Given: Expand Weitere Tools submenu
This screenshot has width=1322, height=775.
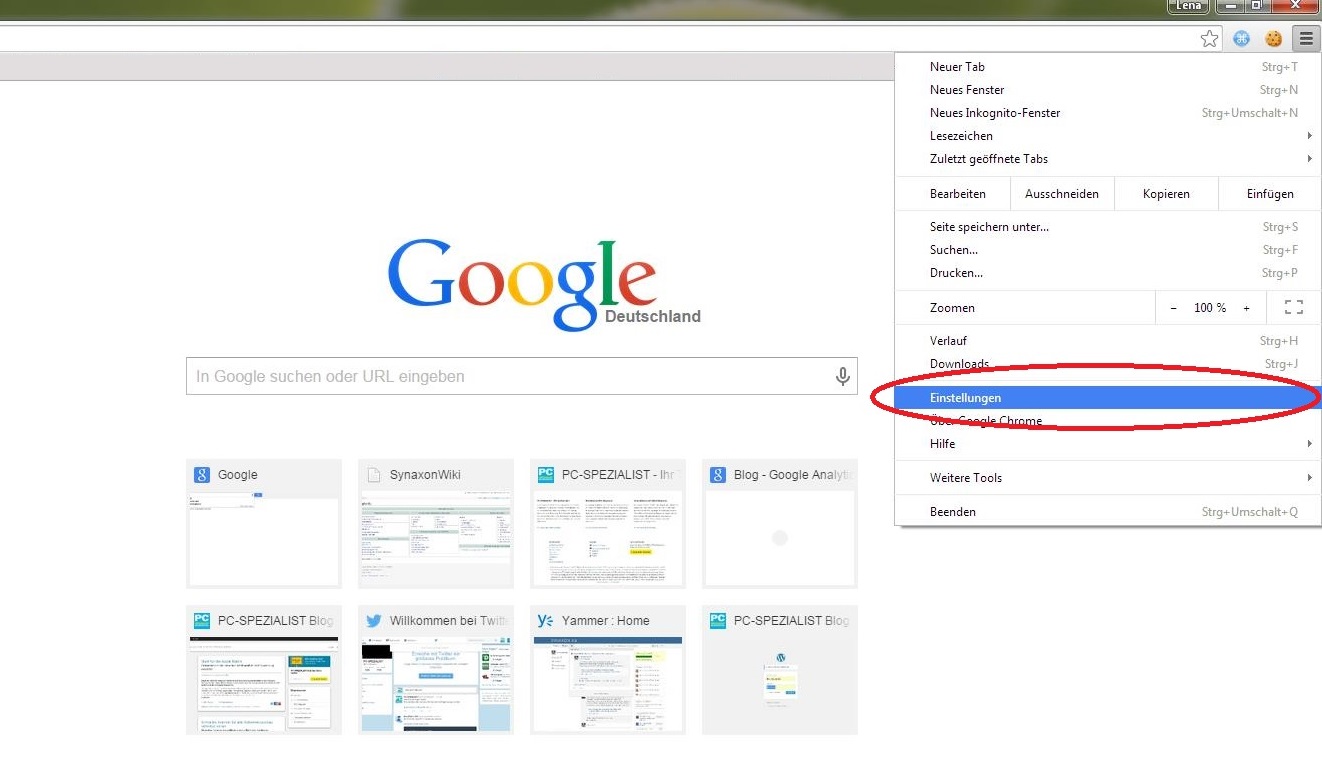Looking at the screenshot, I should 1108,478.
